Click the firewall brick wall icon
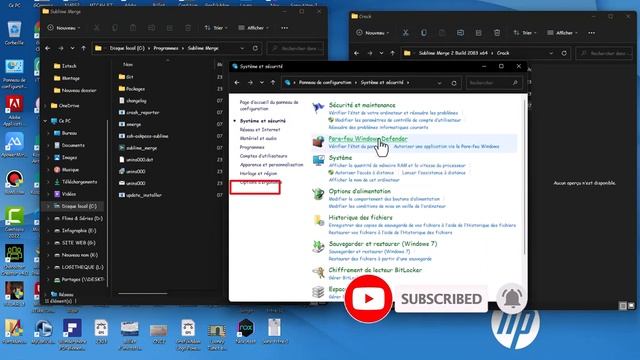The image size is (640, 360). coord(318,141)
